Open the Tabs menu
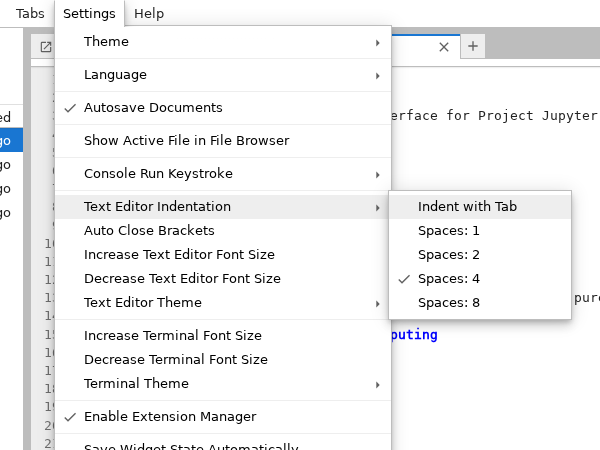Viewport: 600px width, 450px height. tap(30, 13)
